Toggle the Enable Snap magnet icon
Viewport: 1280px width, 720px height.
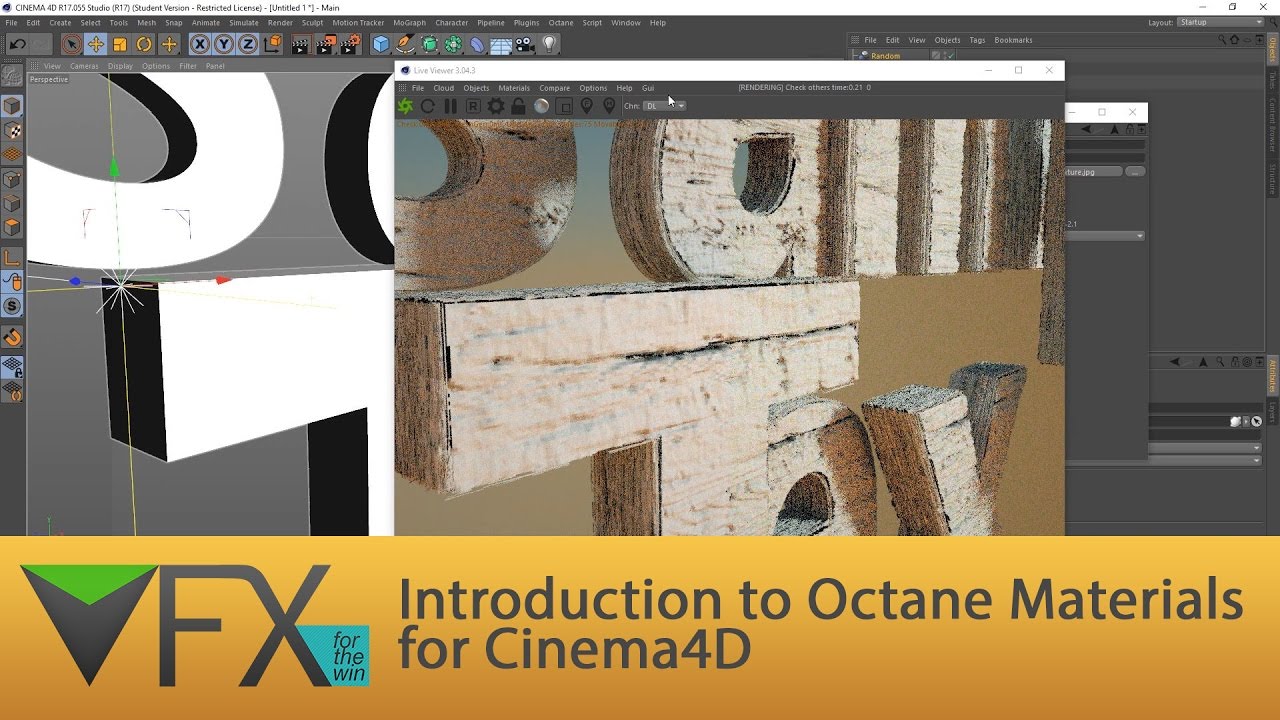[x=12, y=337]
